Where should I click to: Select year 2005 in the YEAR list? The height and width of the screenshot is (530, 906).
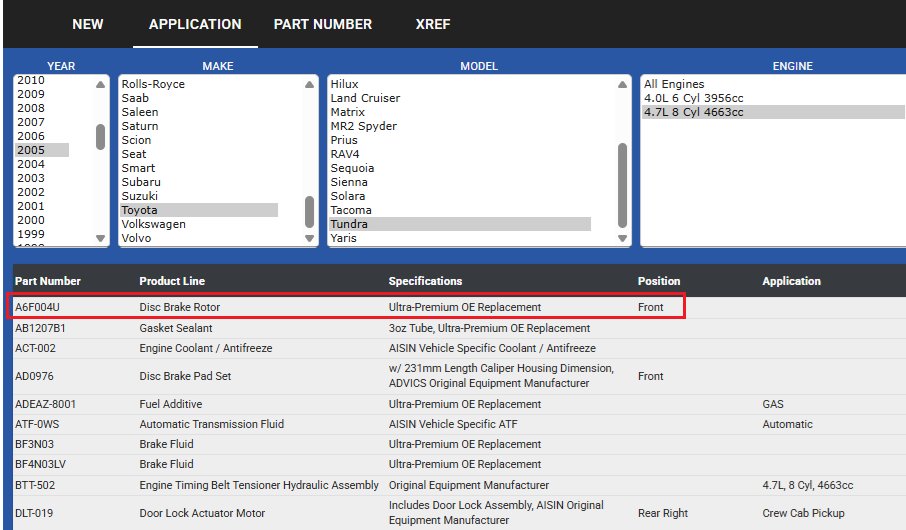coord(42,150)
